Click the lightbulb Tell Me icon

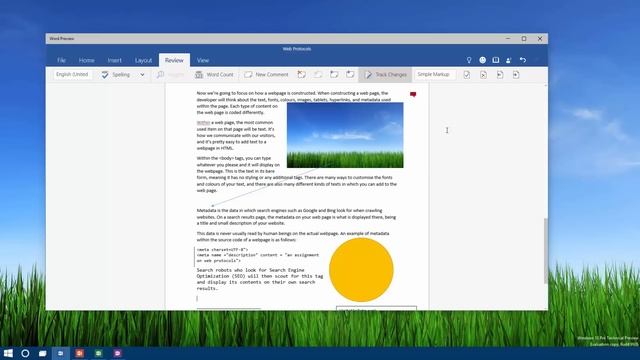click(469, 60)
